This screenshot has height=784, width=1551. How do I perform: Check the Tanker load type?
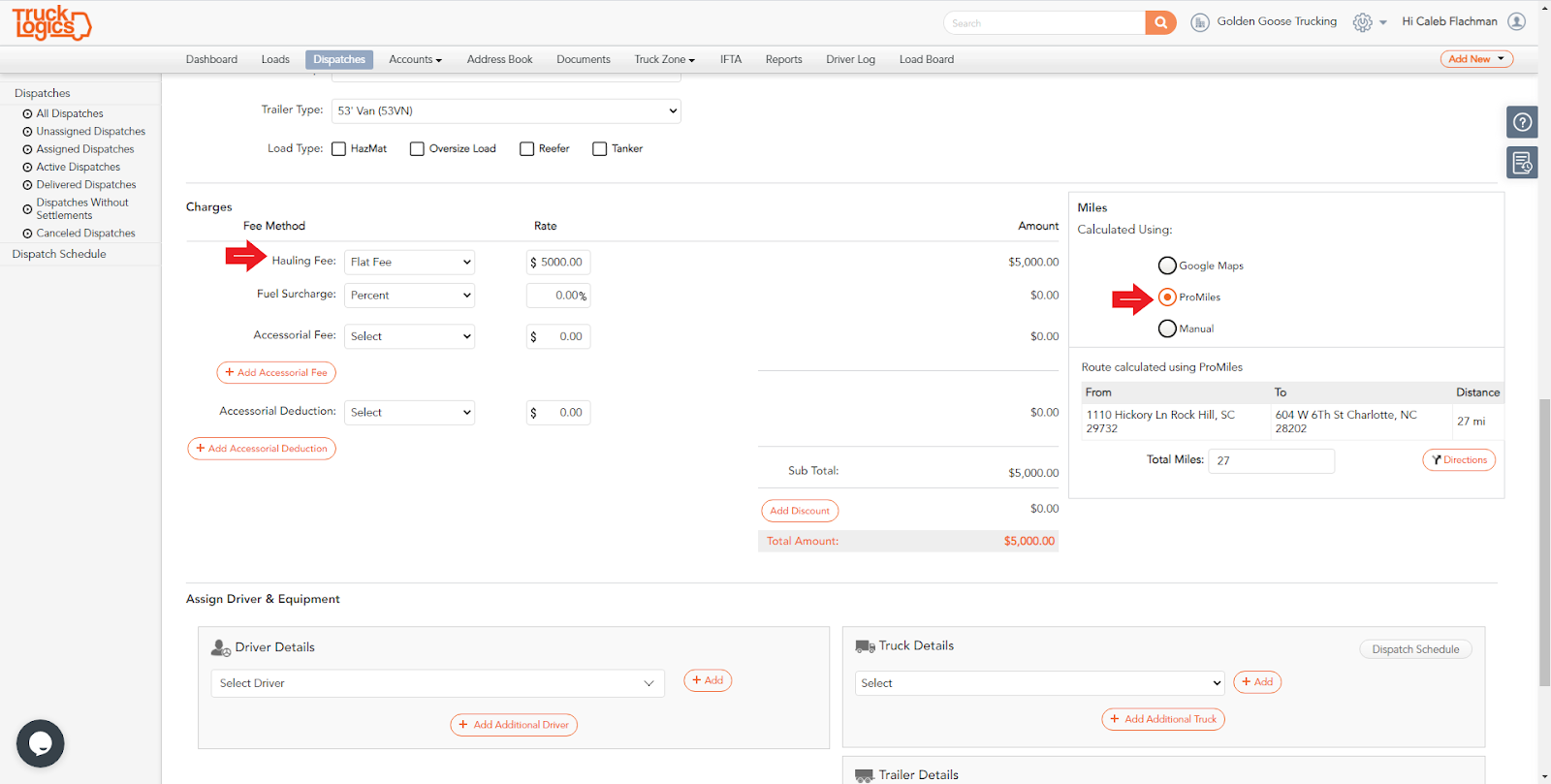point(599,149)
